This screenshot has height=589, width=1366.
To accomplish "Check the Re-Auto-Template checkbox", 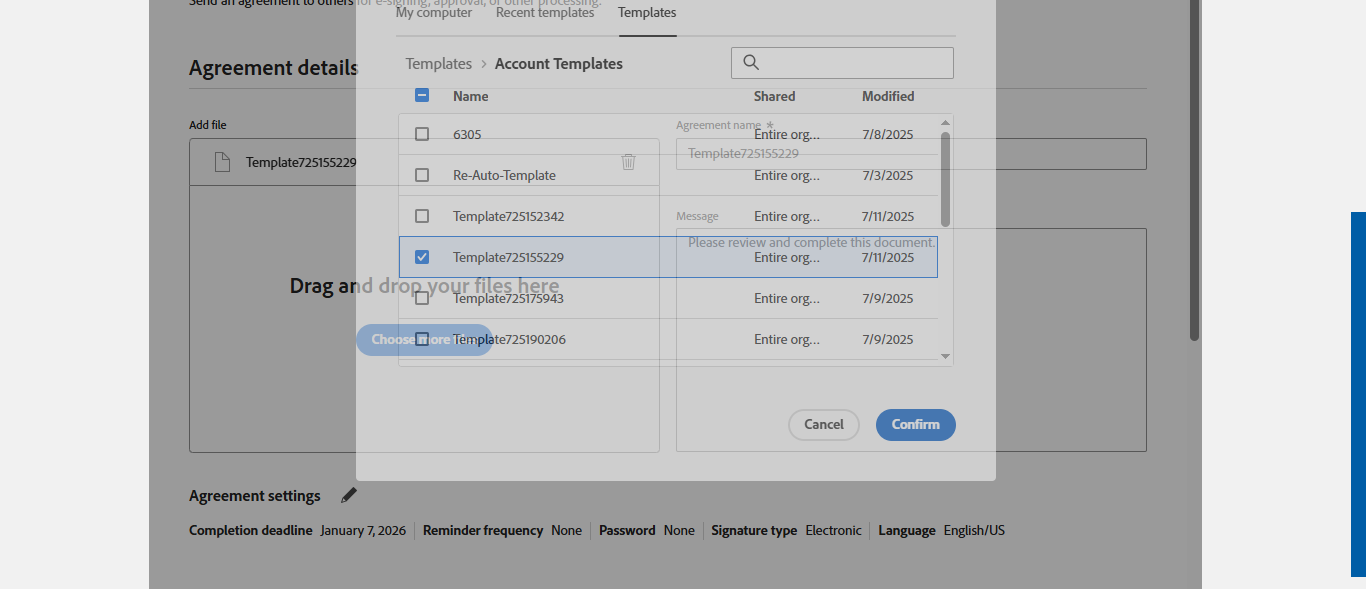I will coord(422,175).
